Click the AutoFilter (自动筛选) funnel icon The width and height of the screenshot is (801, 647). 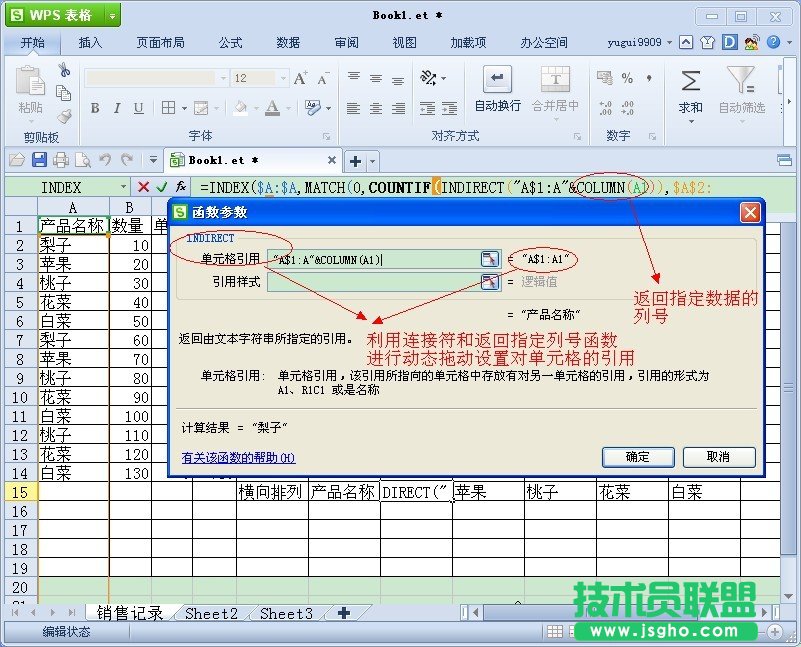743,81
